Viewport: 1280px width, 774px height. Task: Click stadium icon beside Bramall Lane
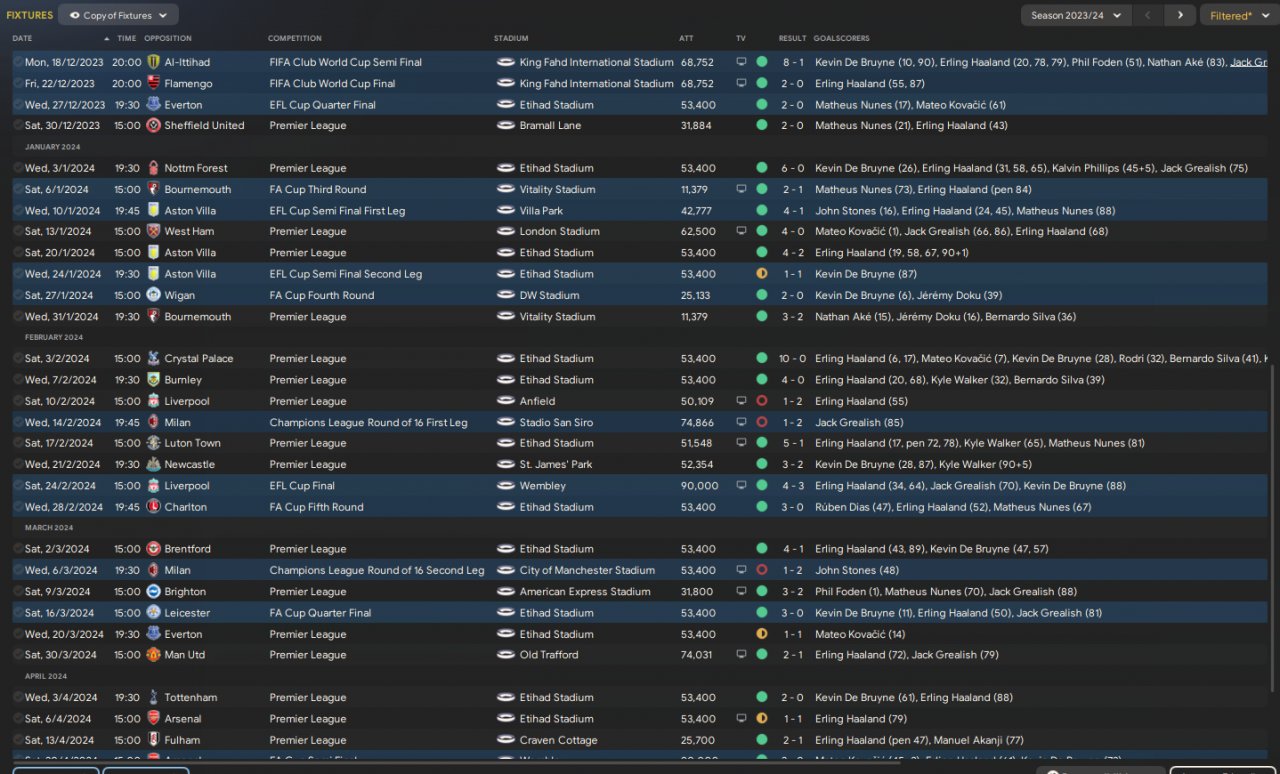(505, 126)
